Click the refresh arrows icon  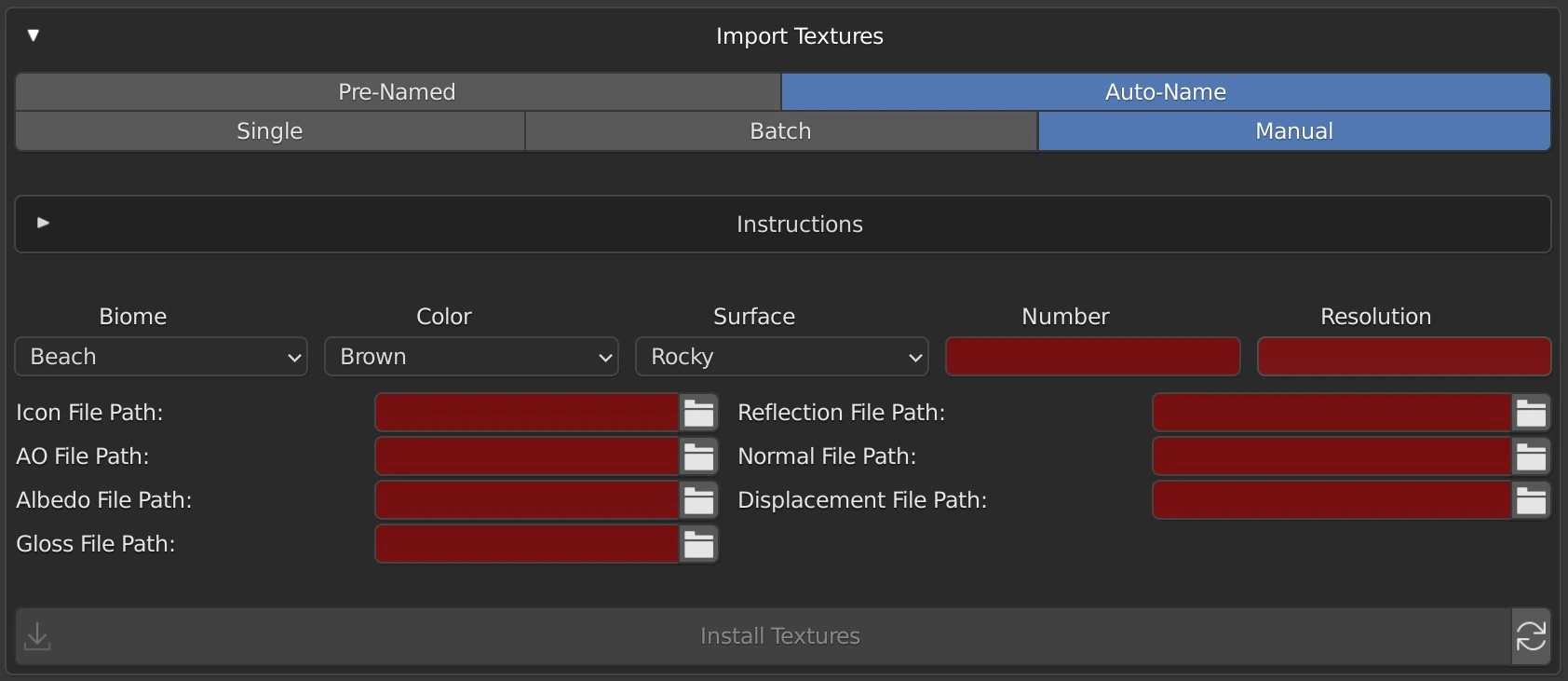pos(1531,636)
